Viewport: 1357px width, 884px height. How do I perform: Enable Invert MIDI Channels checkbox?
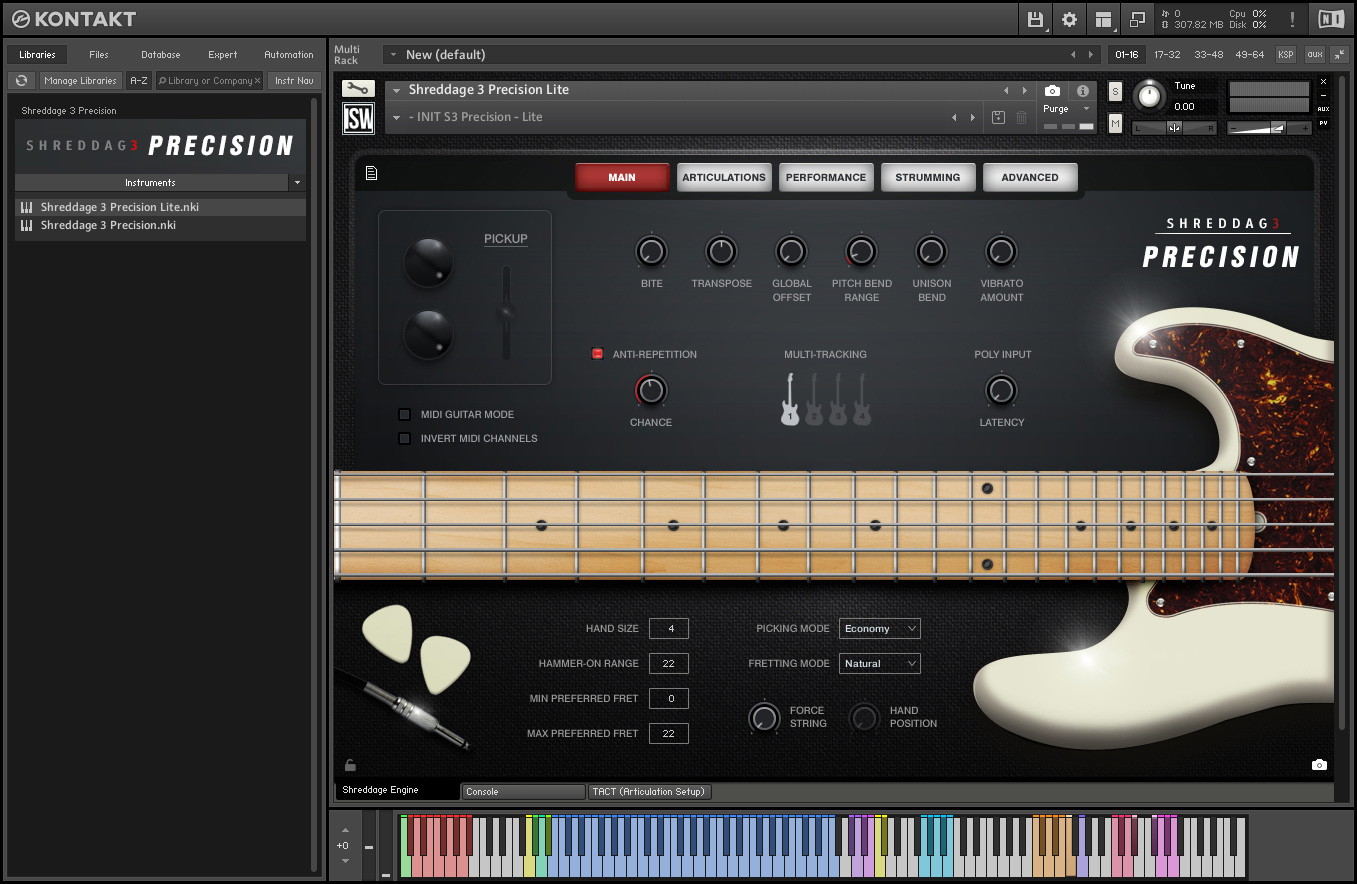coord(404,438)
